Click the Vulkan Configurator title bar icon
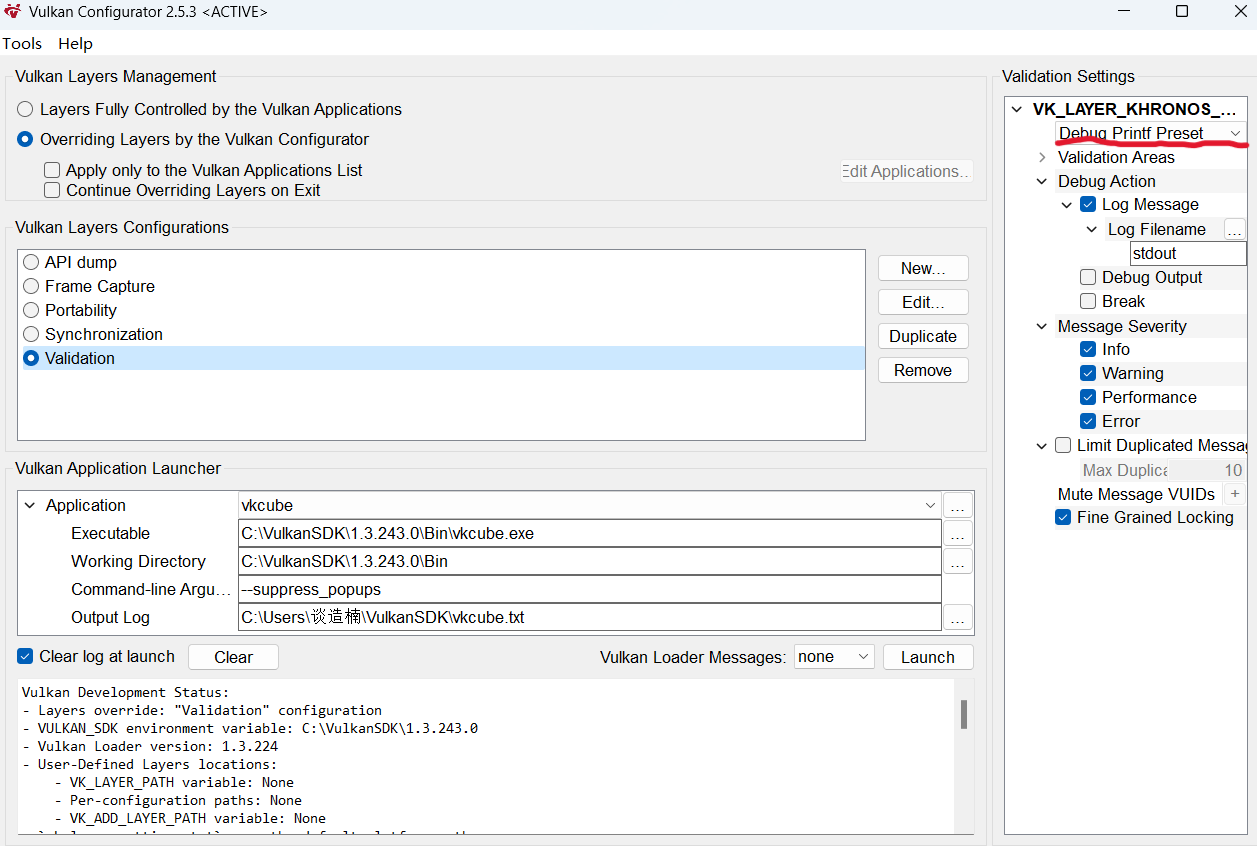 pos(12,12)
